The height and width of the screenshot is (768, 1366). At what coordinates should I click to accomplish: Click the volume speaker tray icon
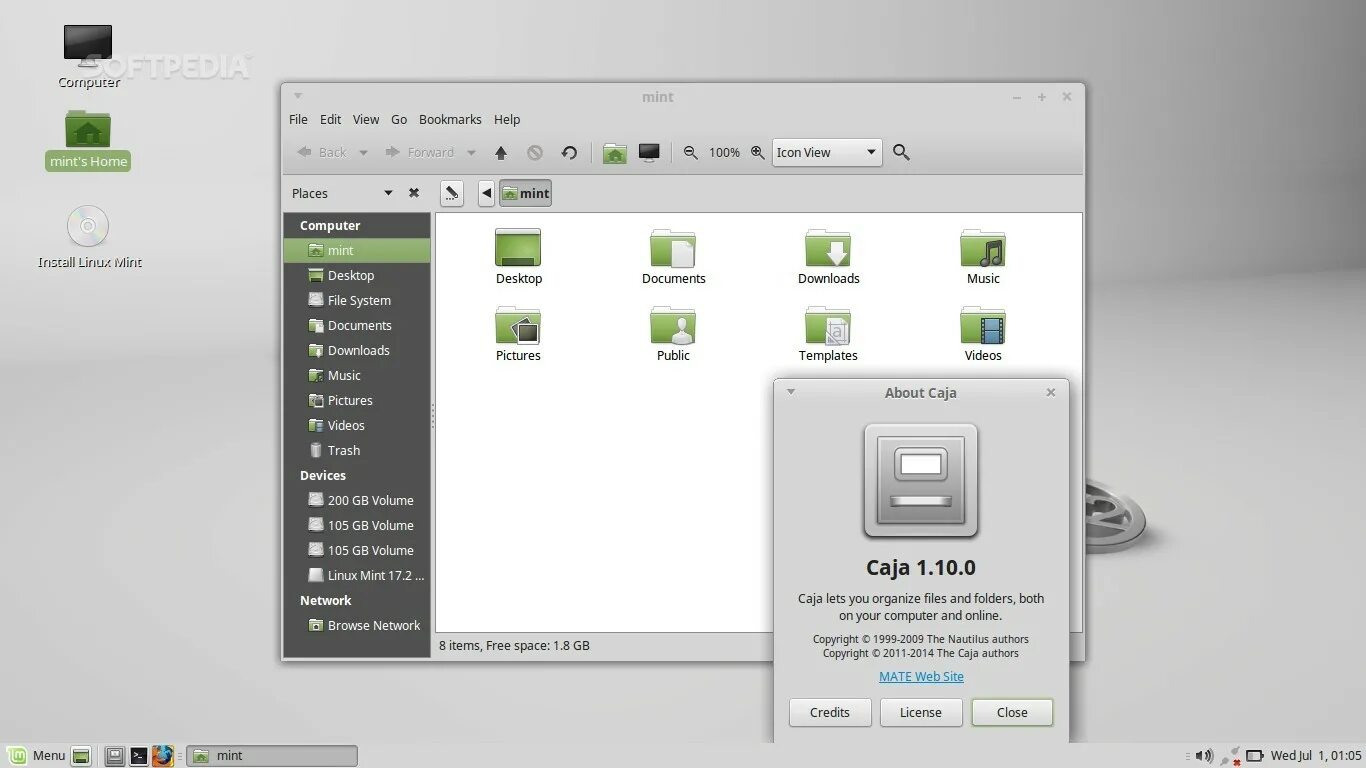tap(1204, 756)
